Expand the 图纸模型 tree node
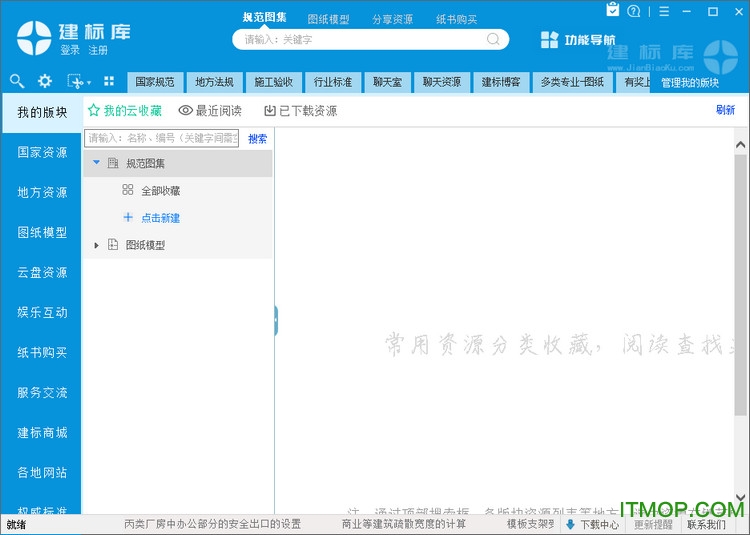Image resolution: width=750 pixels, height=535 pixels. (x=96, y=245)
